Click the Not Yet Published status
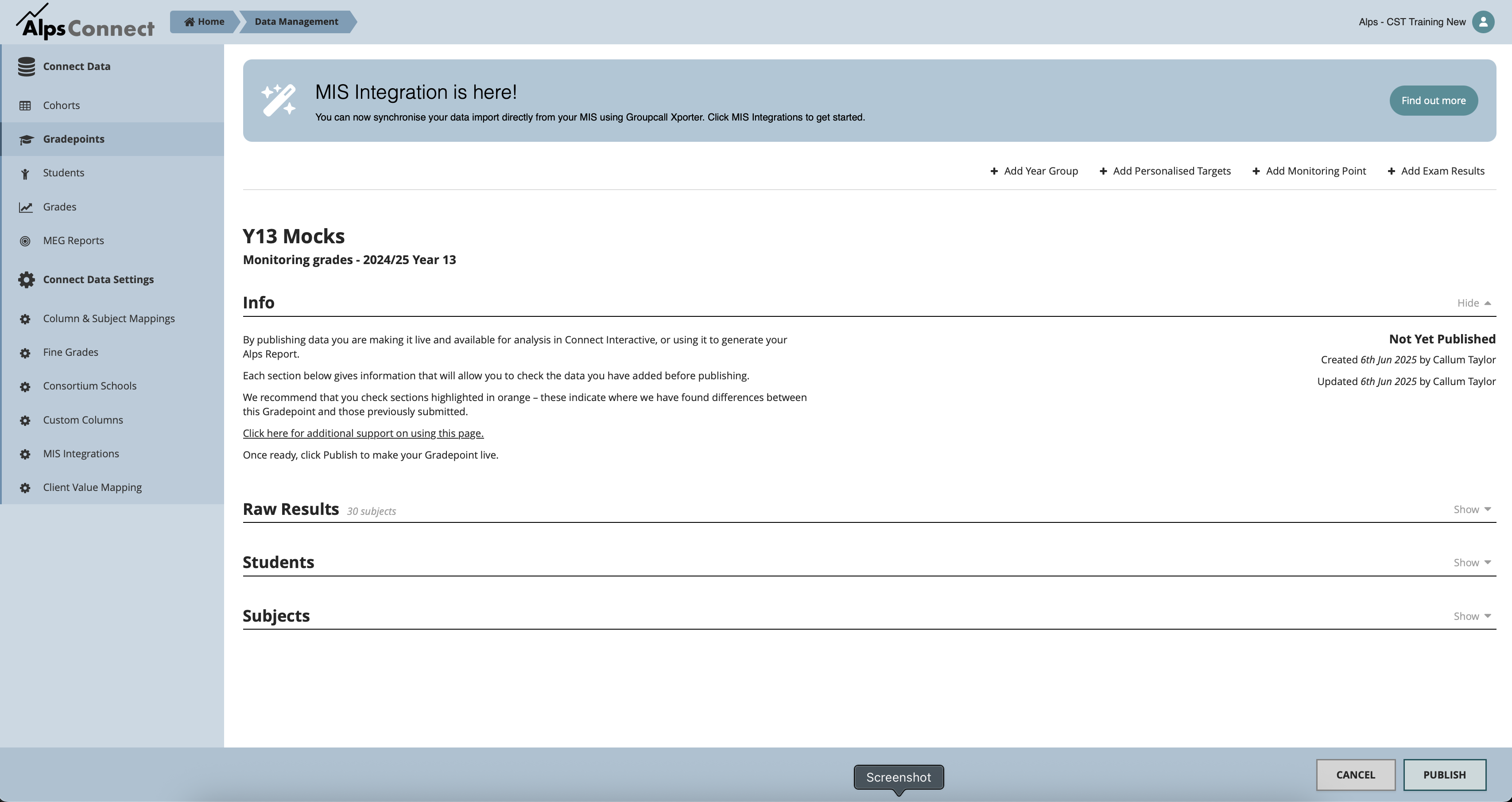Screen dimensions: 1512x802 pos(1442,339)
